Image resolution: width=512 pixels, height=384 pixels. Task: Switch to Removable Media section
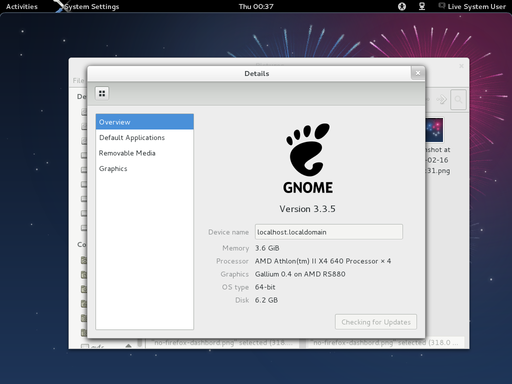click(145, 153)
